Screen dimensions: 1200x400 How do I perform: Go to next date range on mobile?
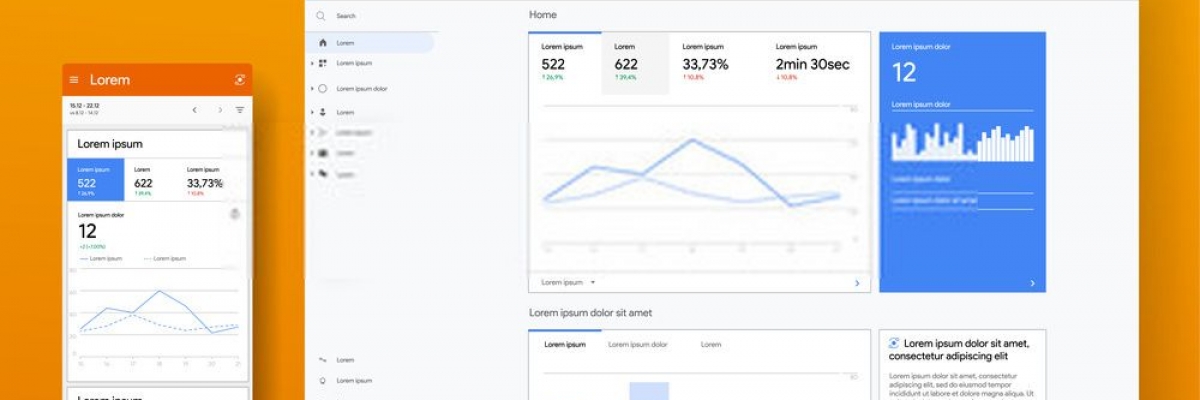click(x=220, y=110)
